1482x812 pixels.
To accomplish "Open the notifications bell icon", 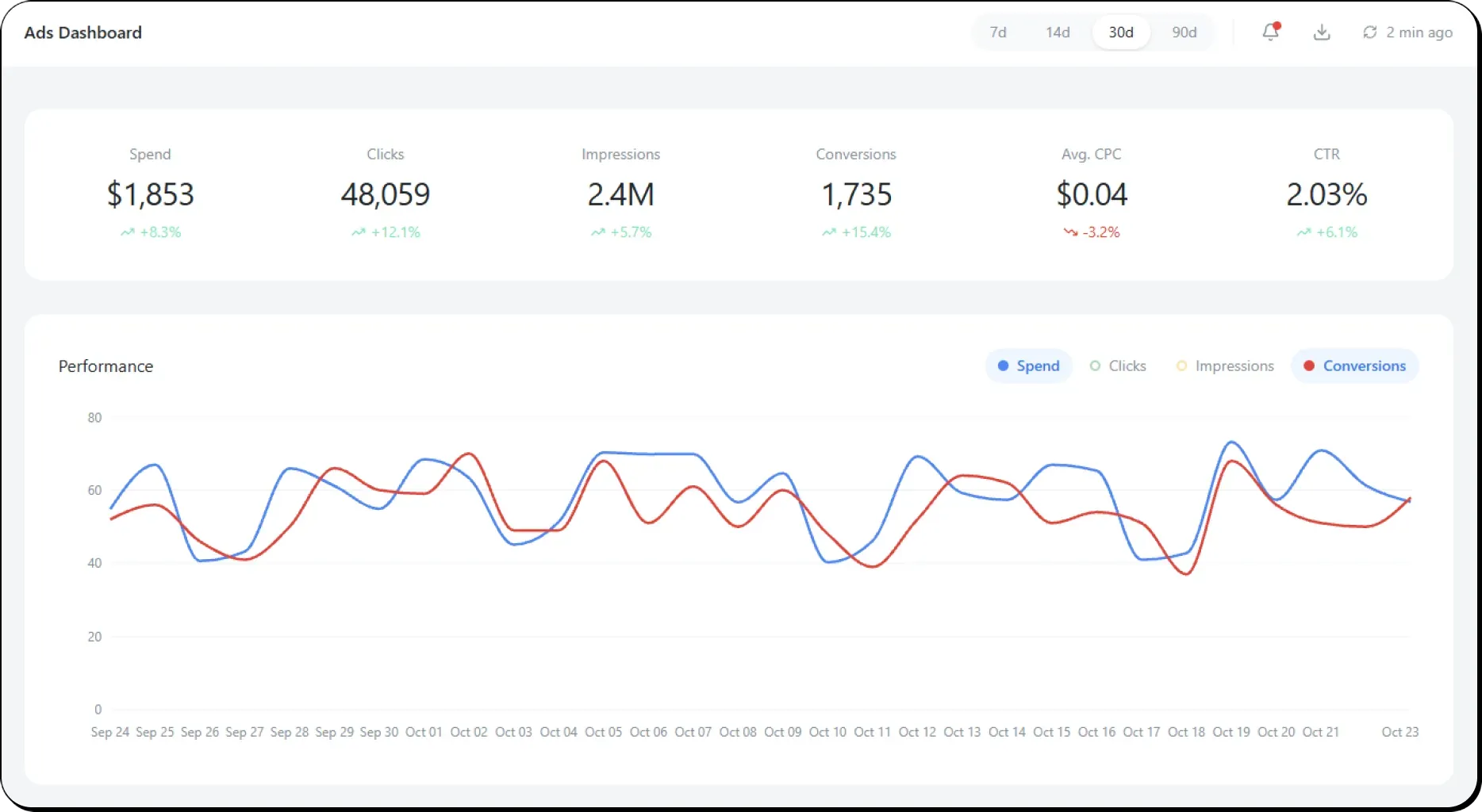I will pyautogui.click(x=1271, y=32).
